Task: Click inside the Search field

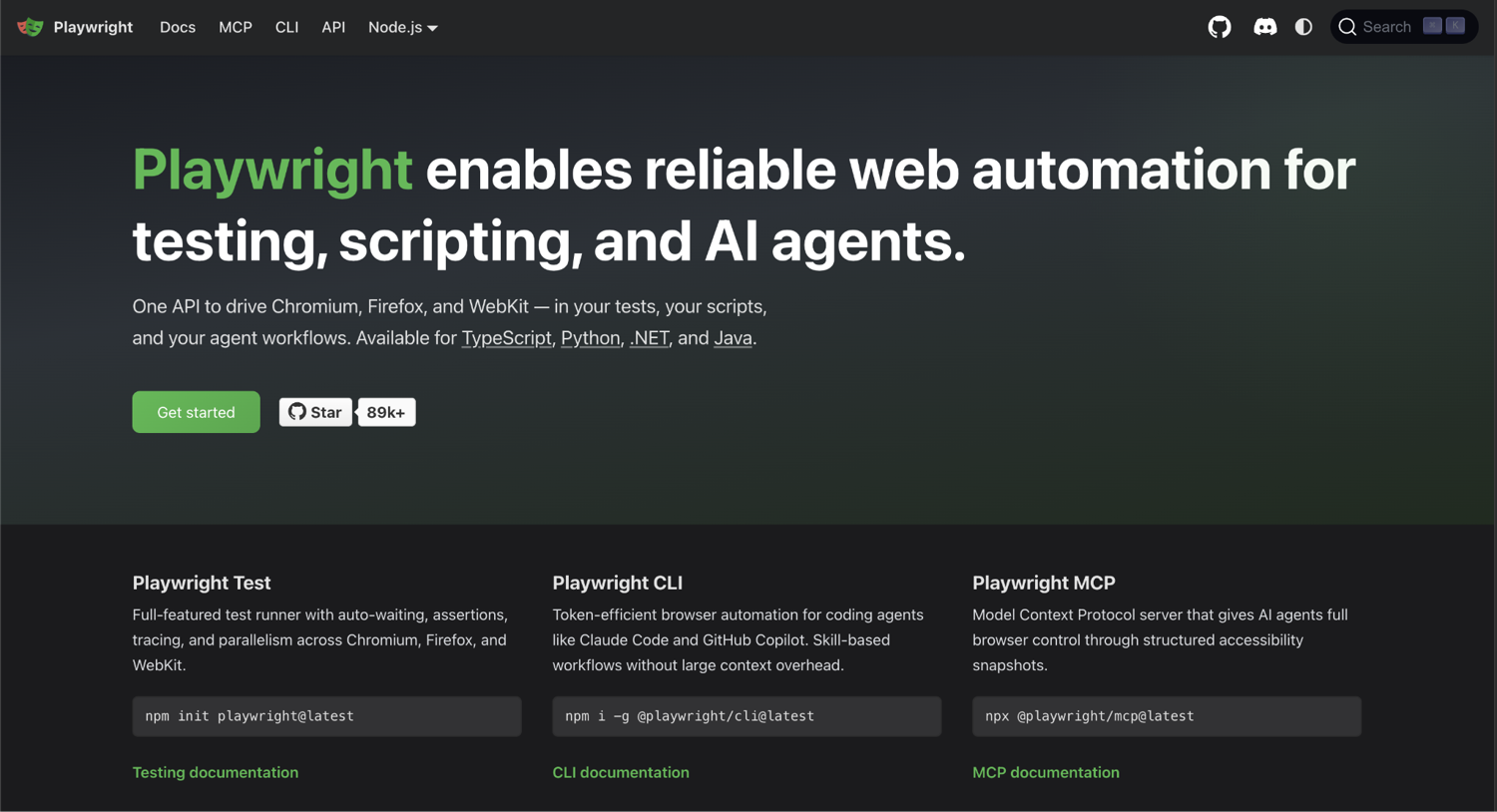Action: (1404, 27)
